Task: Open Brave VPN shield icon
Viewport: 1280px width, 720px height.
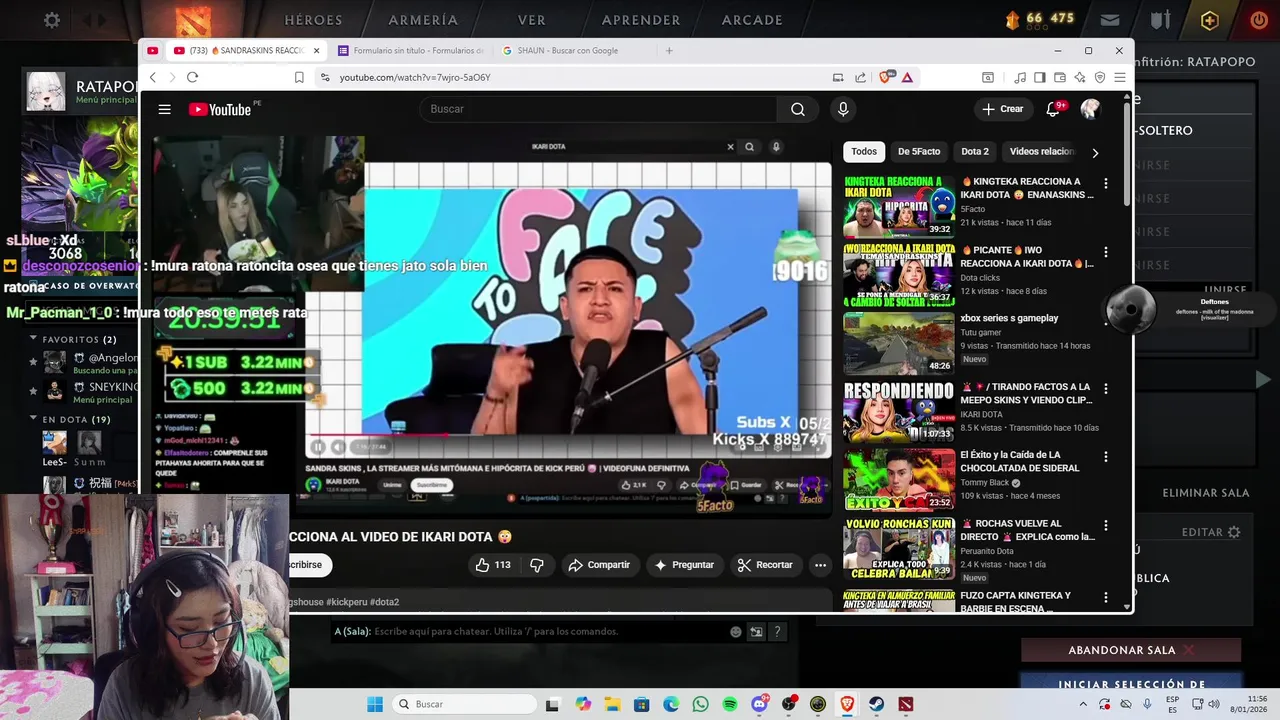Action: point(1100,77)
